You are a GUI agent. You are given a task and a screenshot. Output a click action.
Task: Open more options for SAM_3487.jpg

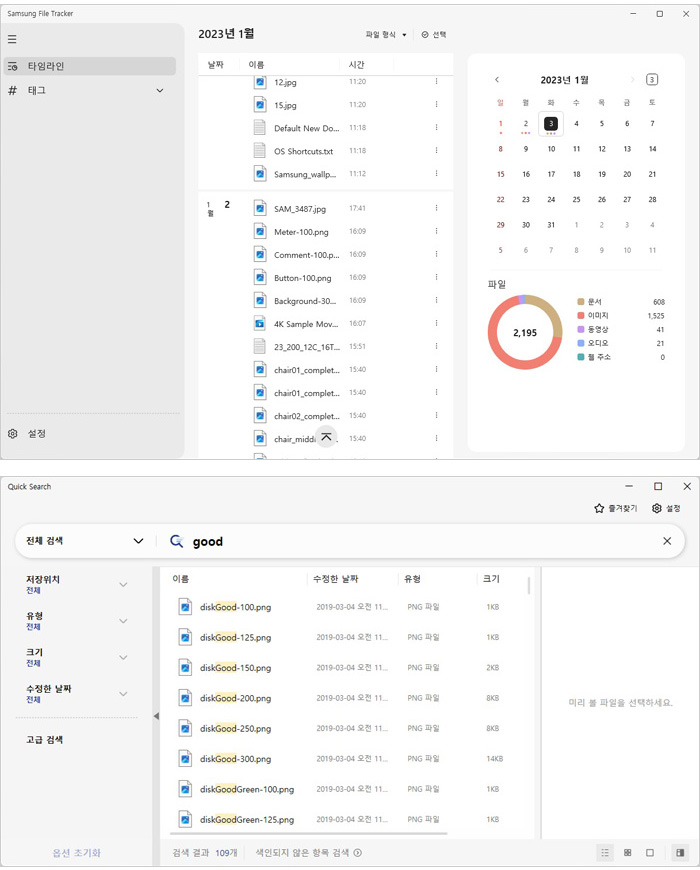pyautogui.click(x=436, y=208)
